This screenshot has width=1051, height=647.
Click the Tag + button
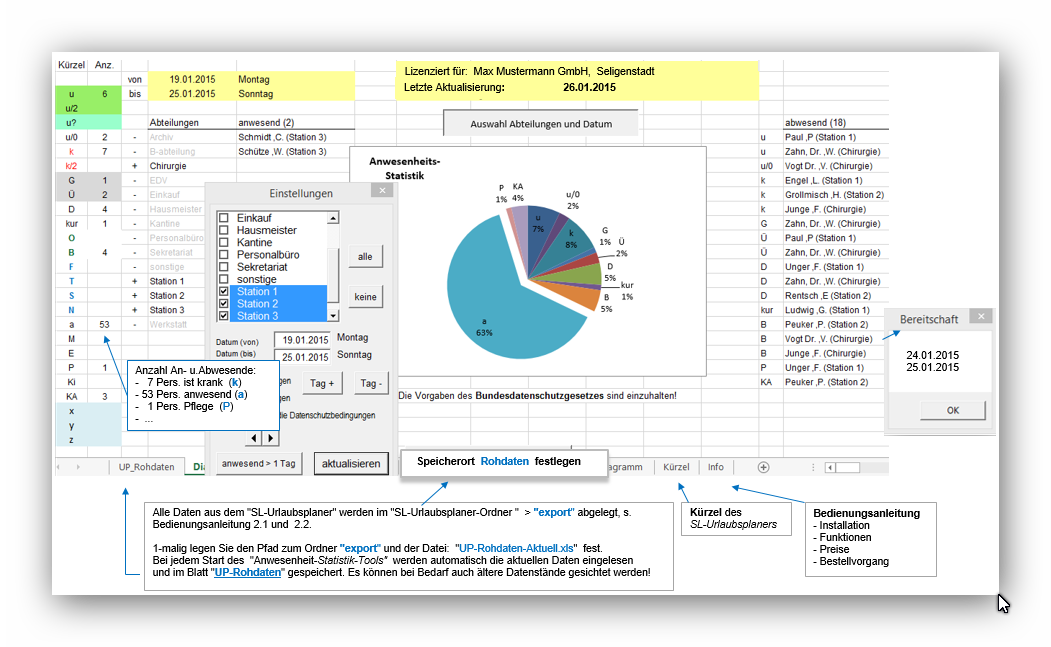322,383
